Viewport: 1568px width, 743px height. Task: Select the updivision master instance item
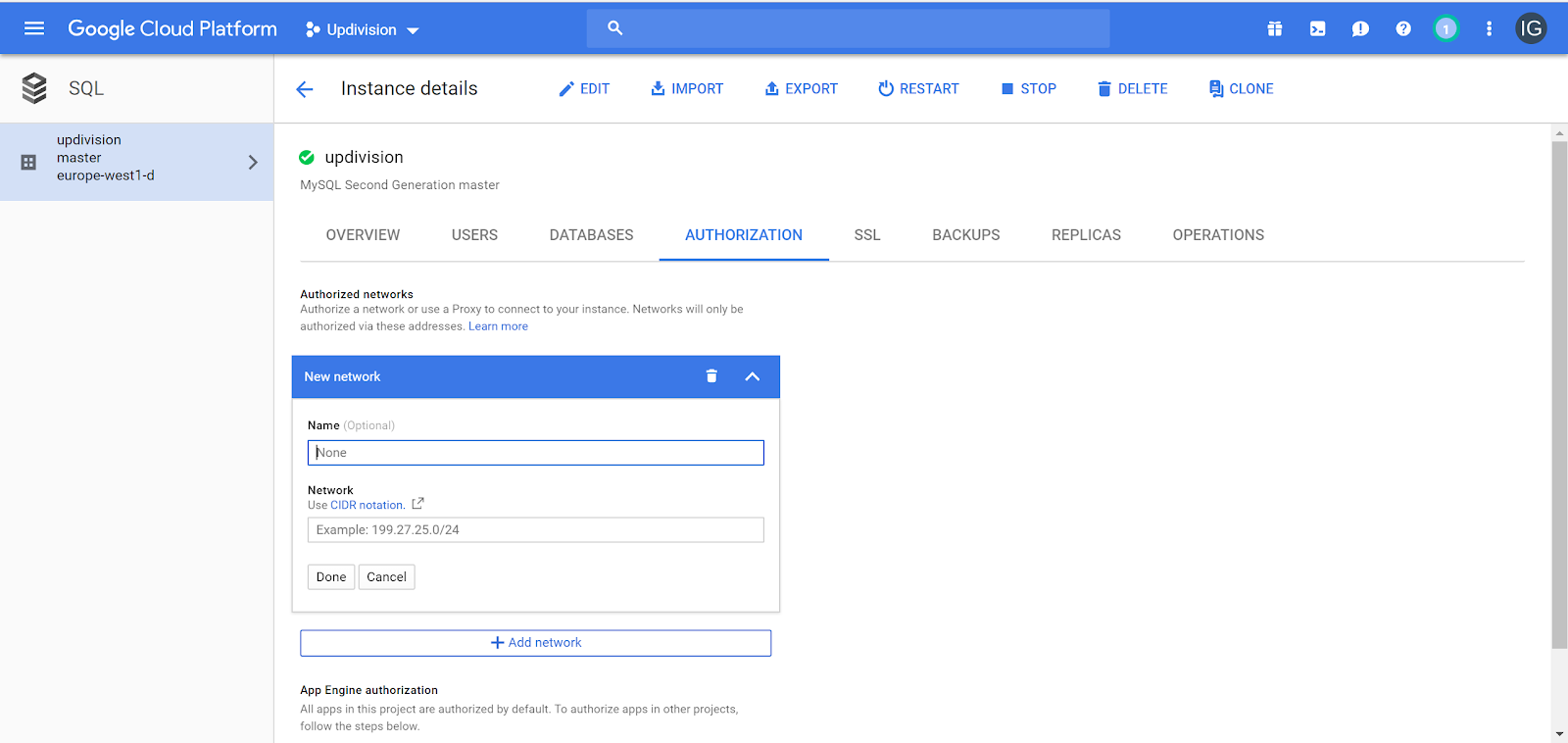coord(136,162)
